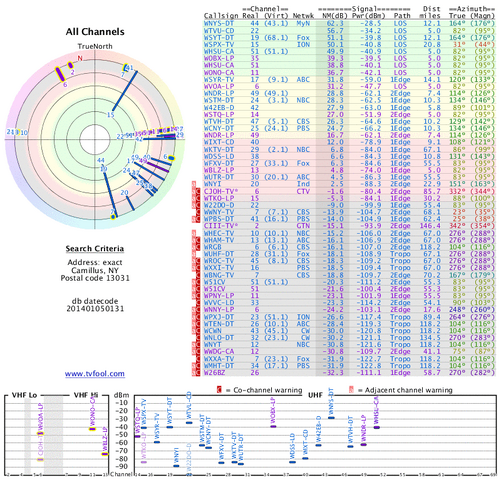Select the WSYR-TV ABC table row
The height and width of the screenshot is (480, 501).
pos(349,80)
